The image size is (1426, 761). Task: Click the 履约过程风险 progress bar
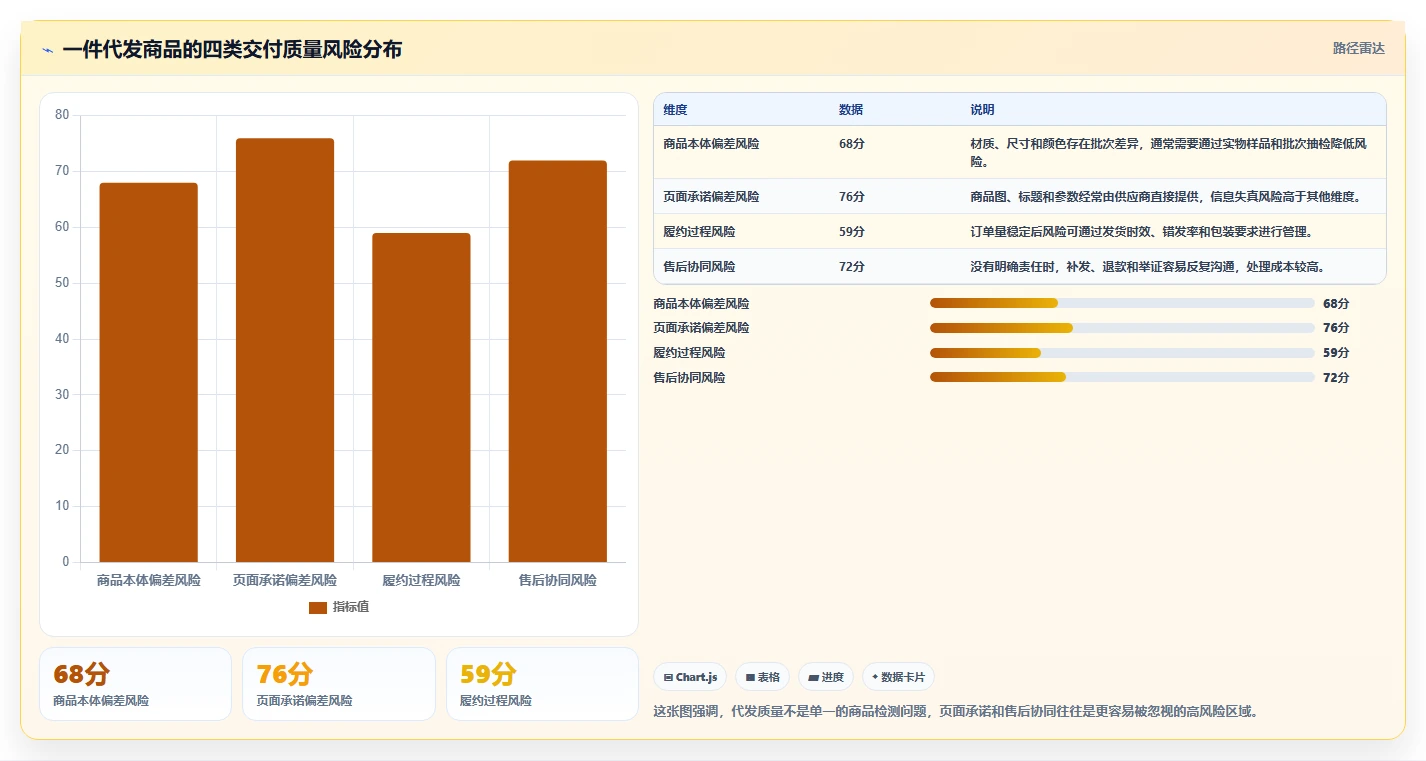1122,353
